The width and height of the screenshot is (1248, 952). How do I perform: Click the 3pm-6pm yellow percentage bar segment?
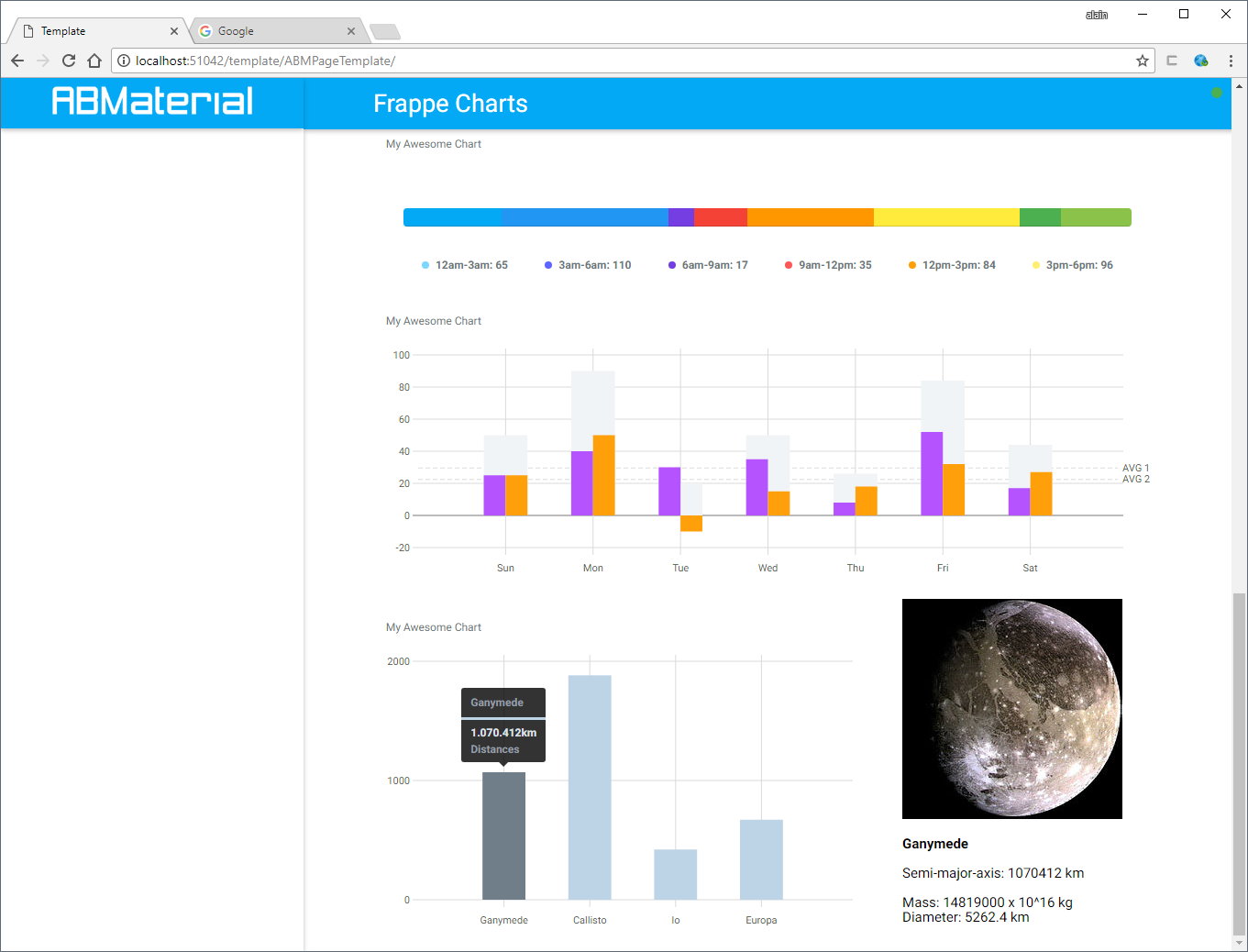point(946,217)
